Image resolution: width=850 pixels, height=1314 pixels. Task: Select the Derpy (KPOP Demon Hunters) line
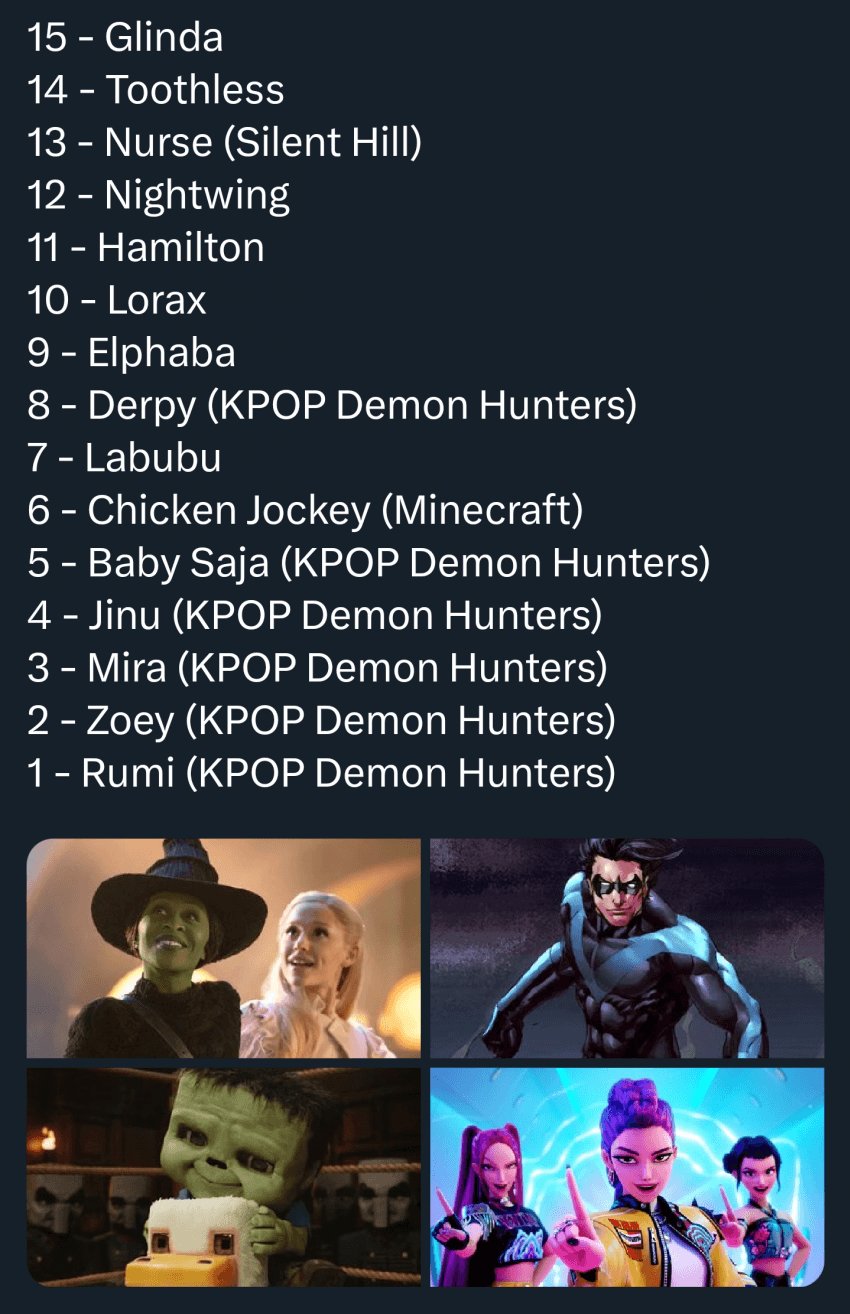click(x=332, y=405)
